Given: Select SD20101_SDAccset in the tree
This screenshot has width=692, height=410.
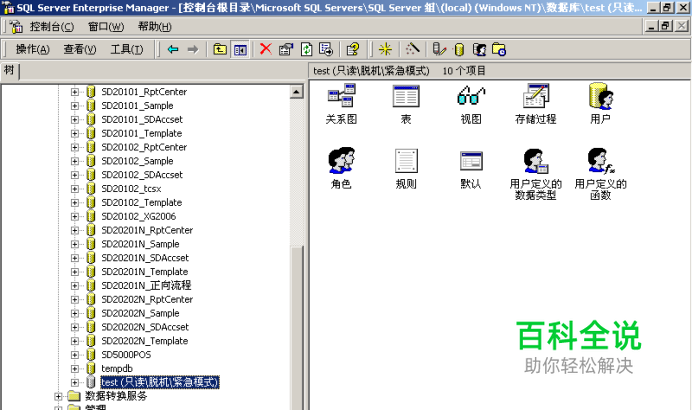Looking at the screenshot, I should (142, 120).
